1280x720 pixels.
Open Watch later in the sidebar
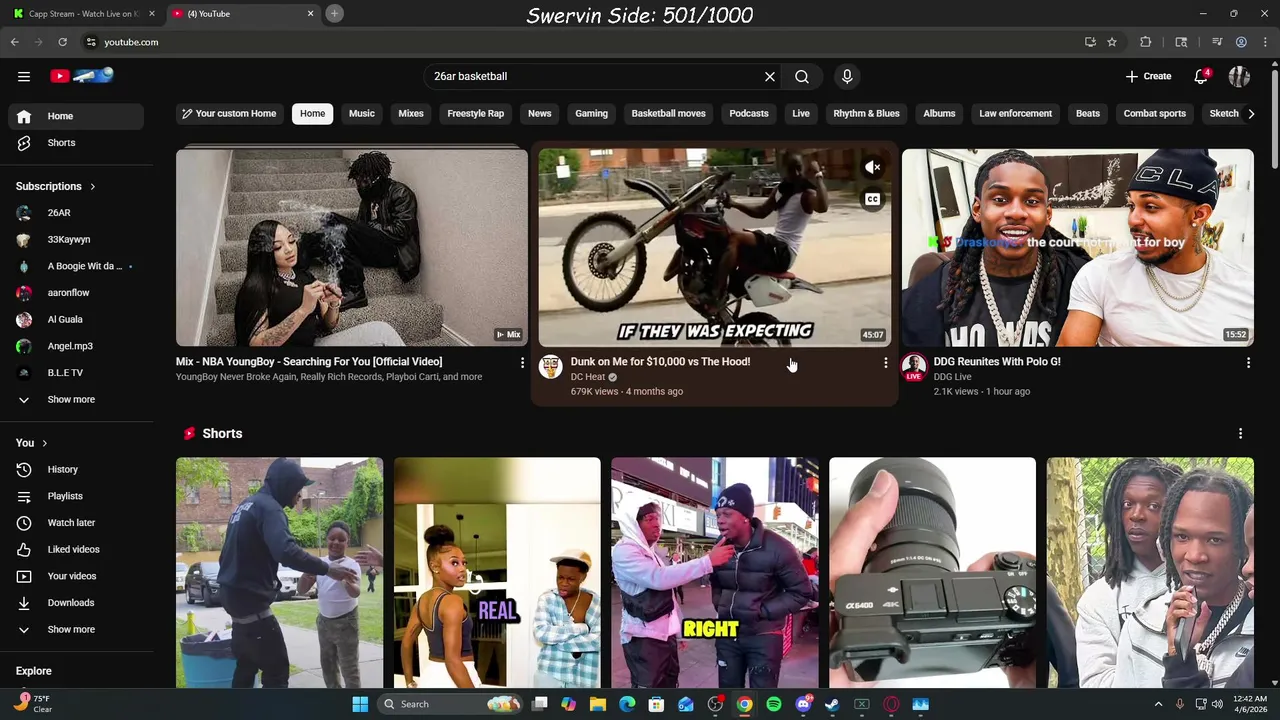point(76,523)
